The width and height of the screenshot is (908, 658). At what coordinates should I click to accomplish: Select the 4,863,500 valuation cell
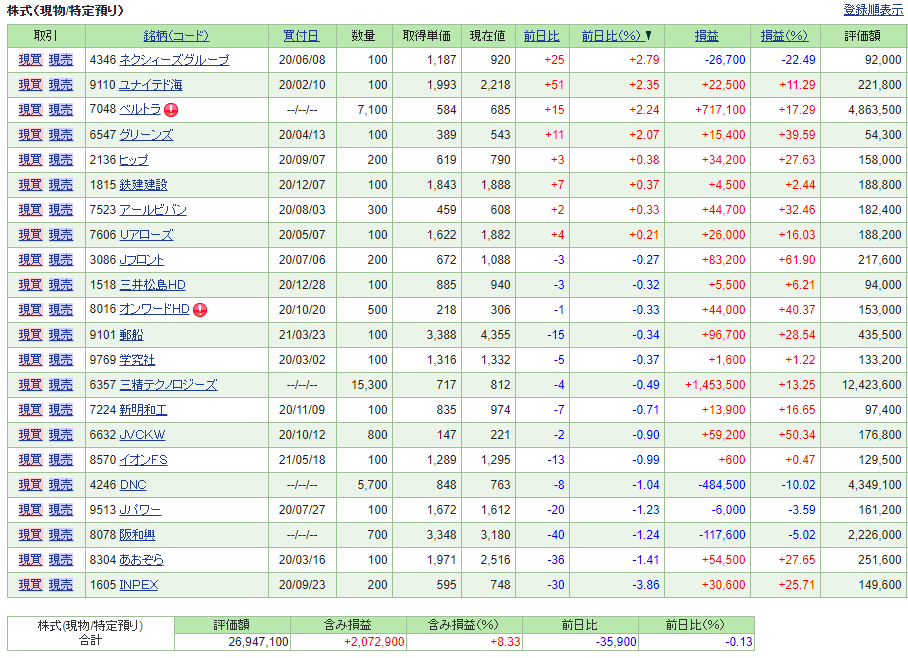863,109
